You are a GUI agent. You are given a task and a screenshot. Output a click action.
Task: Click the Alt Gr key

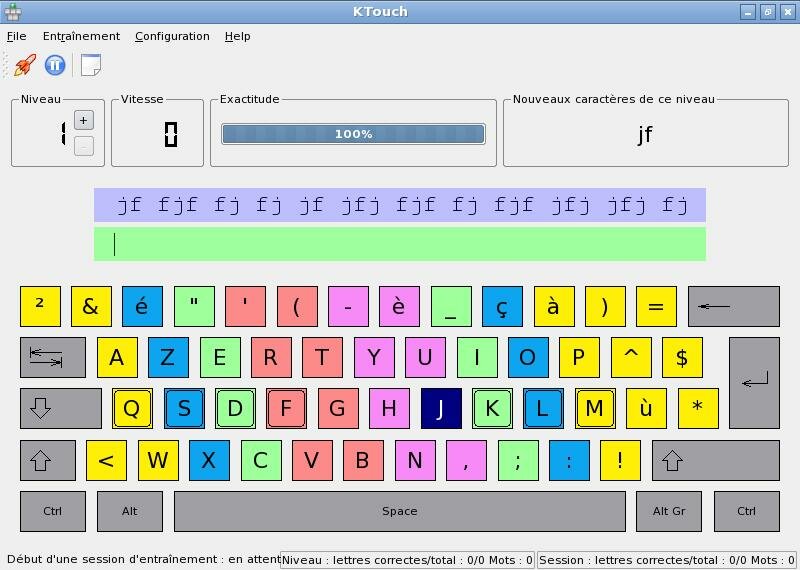click(669, 511)
